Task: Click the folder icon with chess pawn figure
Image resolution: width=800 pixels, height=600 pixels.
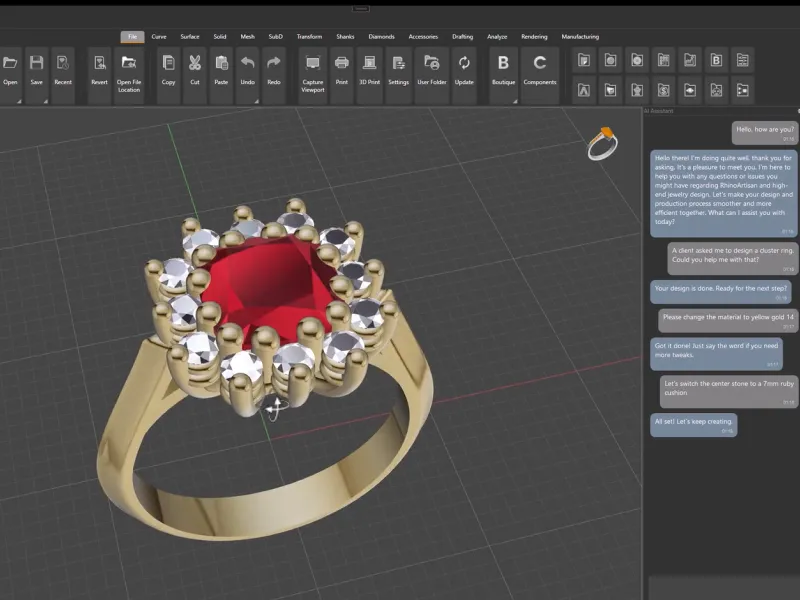Action: point(637,90)
